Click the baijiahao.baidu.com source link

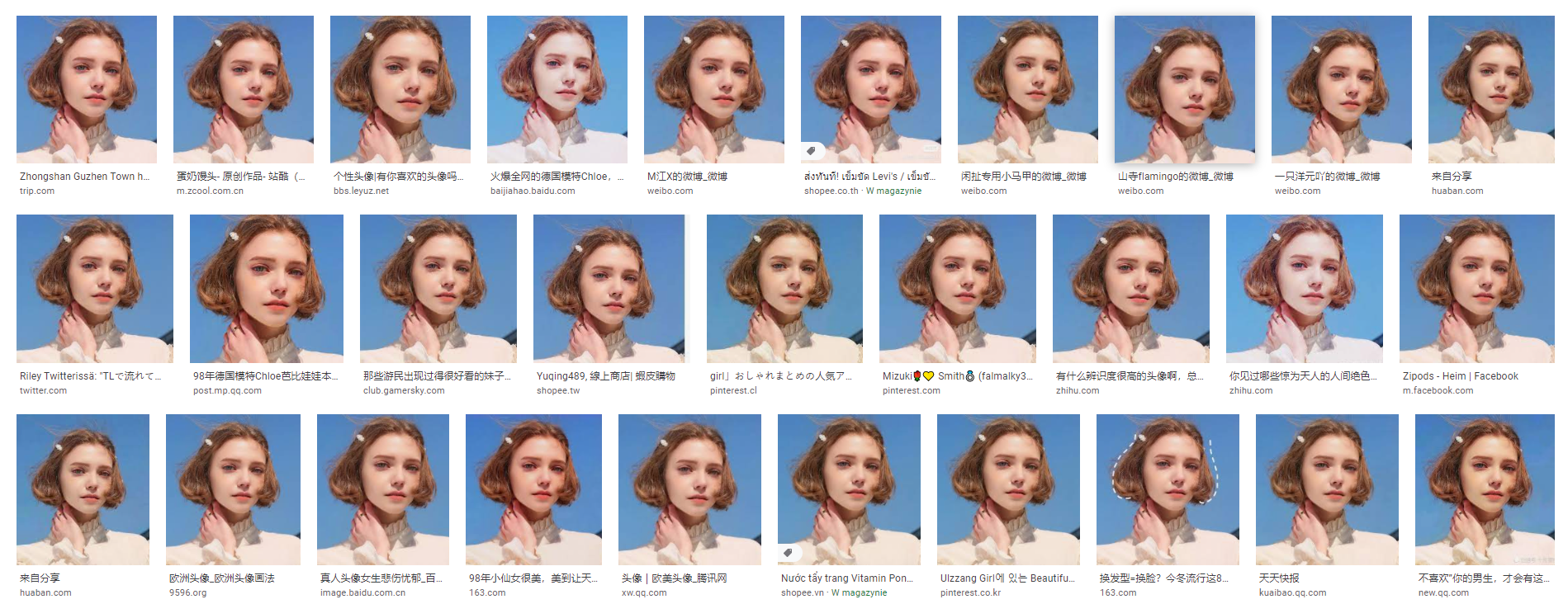pos(533,191)
